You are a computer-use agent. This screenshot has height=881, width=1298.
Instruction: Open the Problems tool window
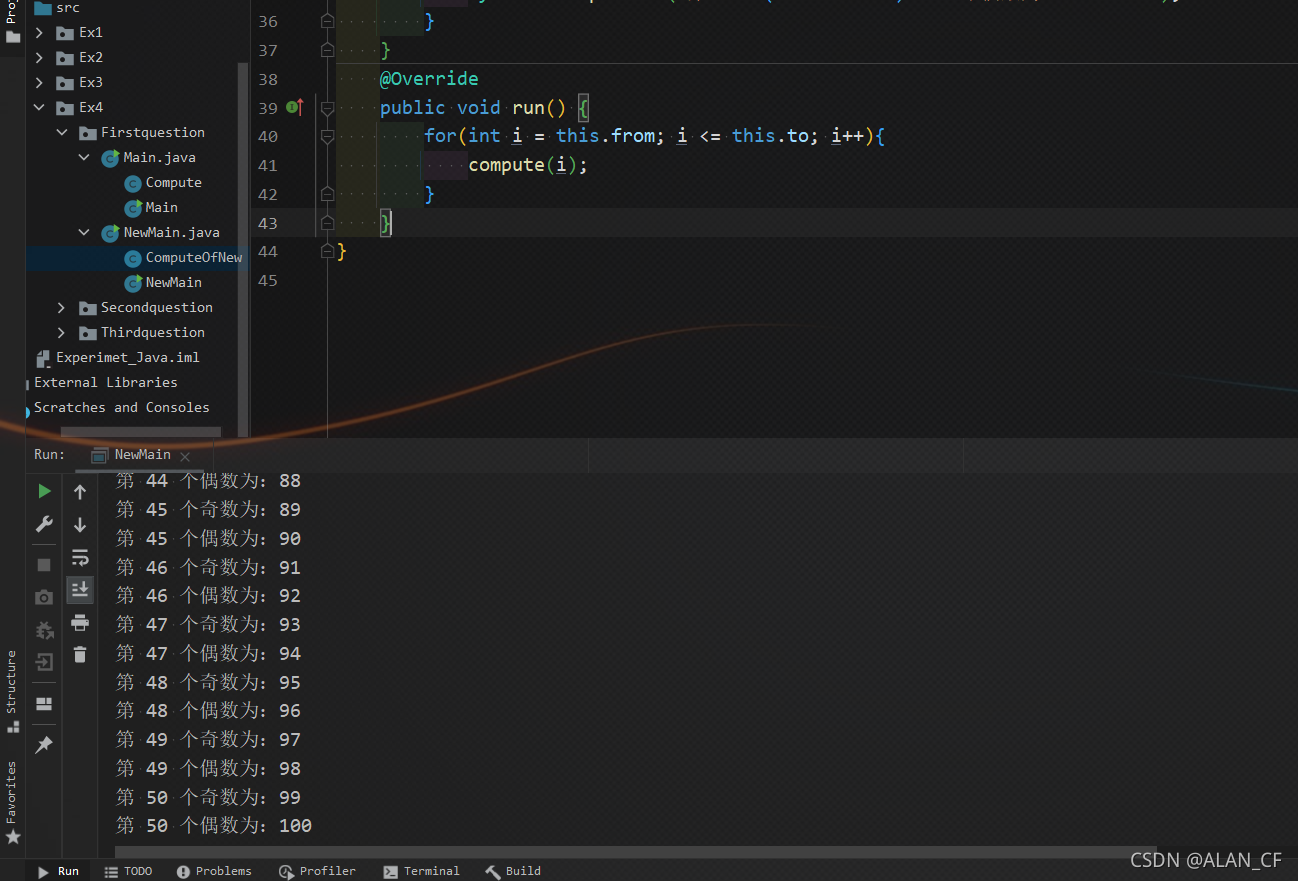point(213,871)
